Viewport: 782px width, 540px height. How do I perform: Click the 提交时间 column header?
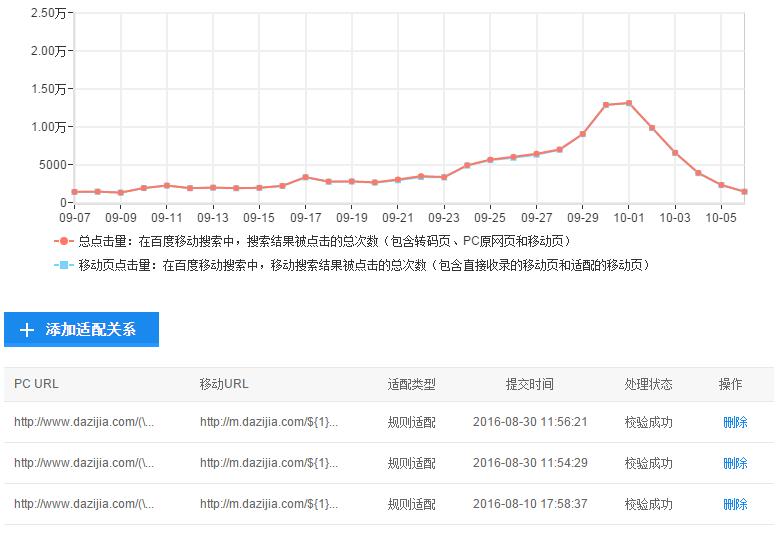coord(529,384)
